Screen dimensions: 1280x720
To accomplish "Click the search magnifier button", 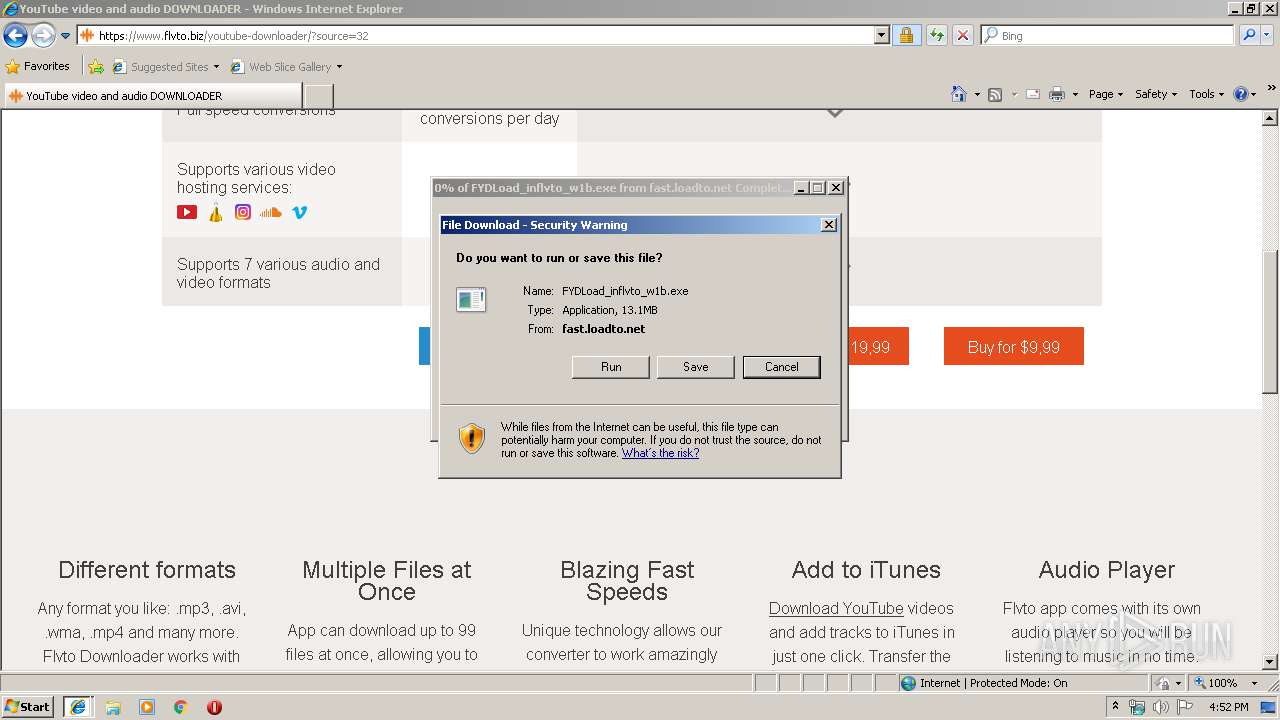I will tap(1248, 36).
